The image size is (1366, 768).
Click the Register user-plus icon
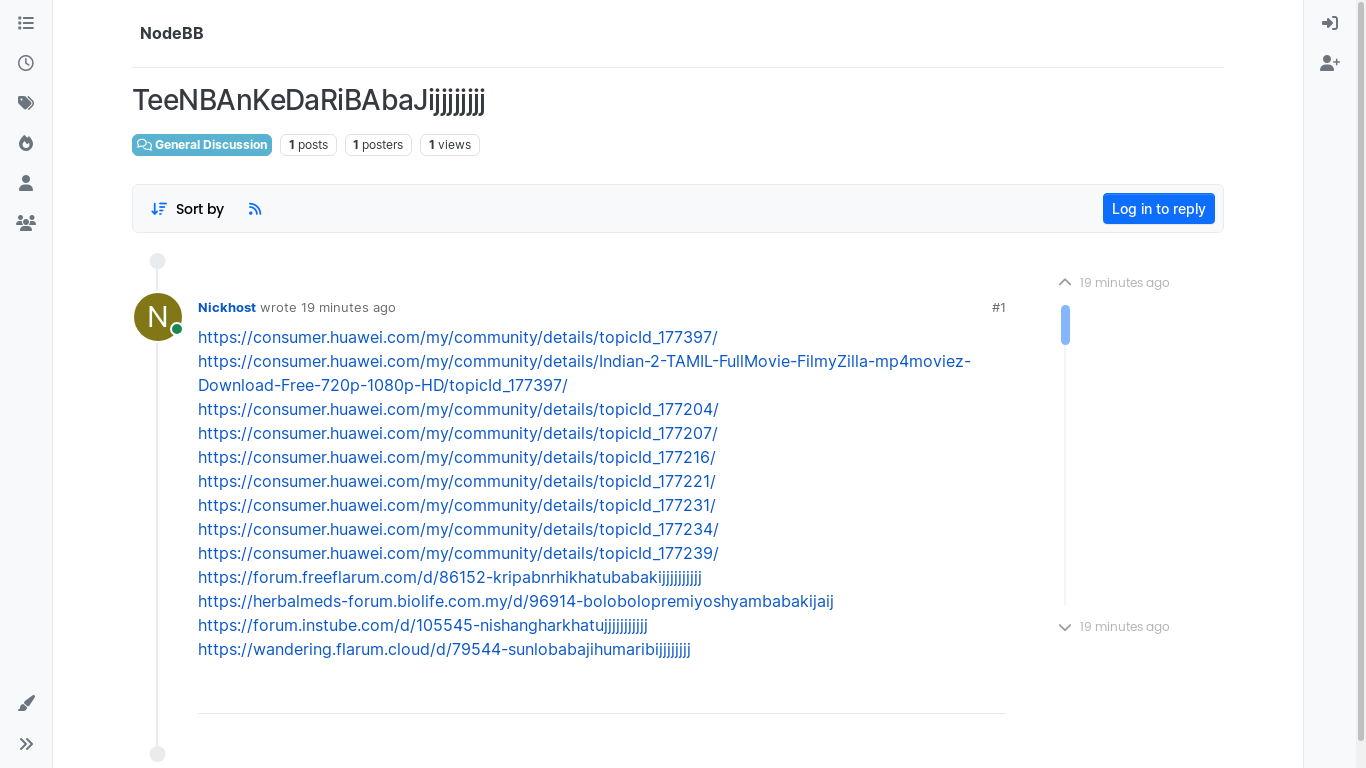[1330, 63]
